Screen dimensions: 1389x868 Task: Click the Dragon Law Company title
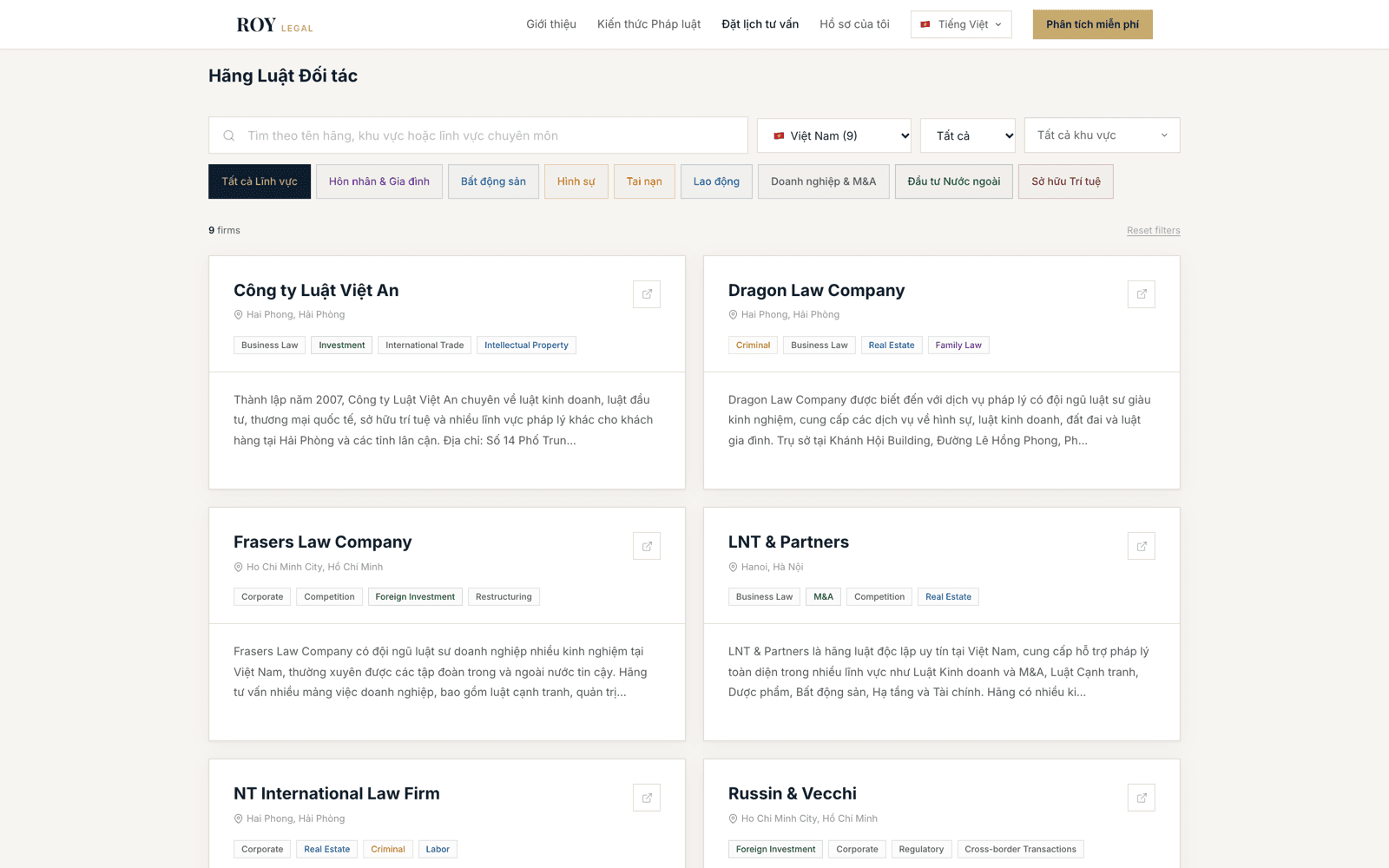816,290
